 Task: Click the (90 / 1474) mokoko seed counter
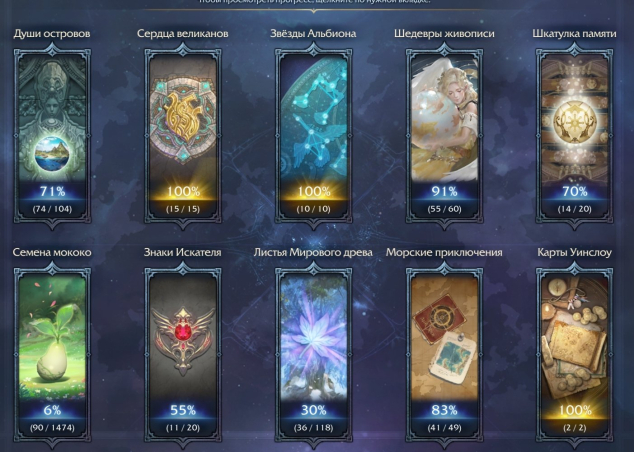[52, 428]
